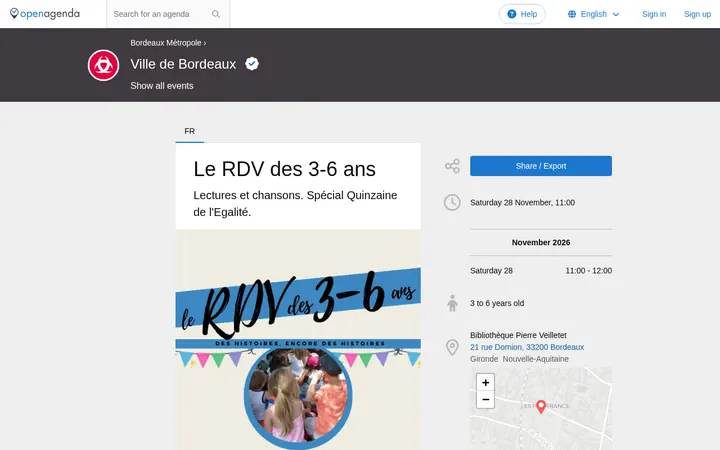Click the share network icon

pos(452,166)
